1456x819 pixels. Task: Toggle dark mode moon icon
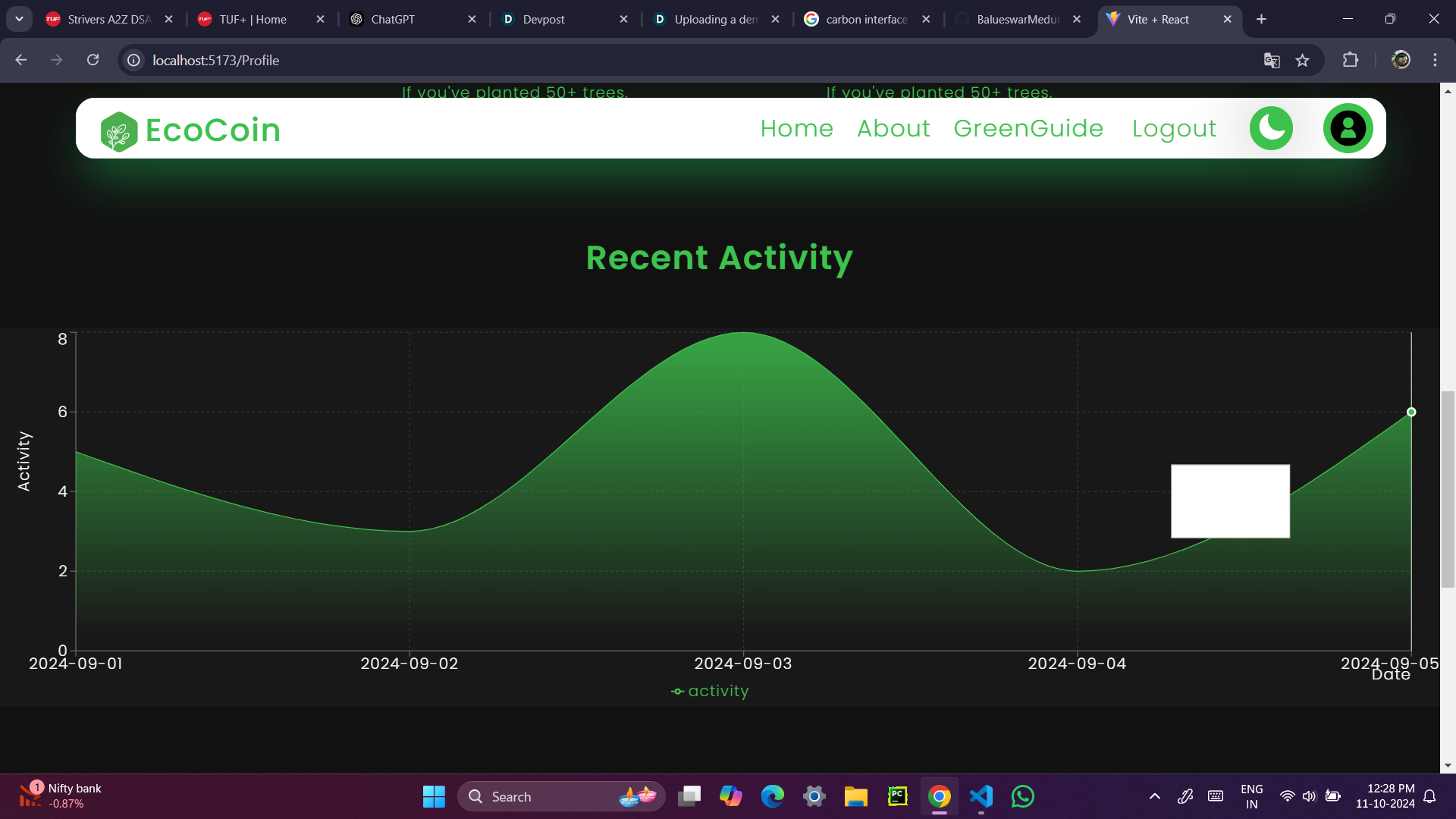tap(1271, 128)
